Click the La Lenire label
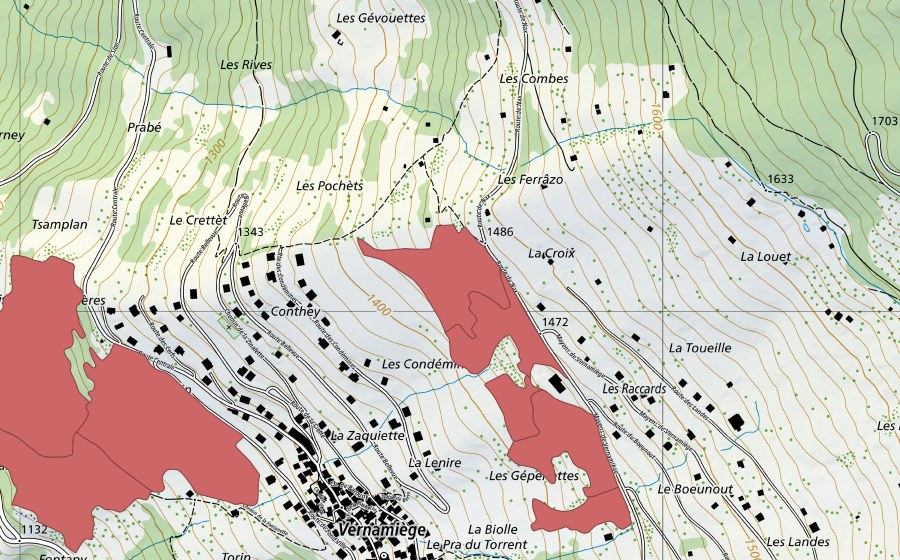The image size is (900, 560). pos(435,462)
